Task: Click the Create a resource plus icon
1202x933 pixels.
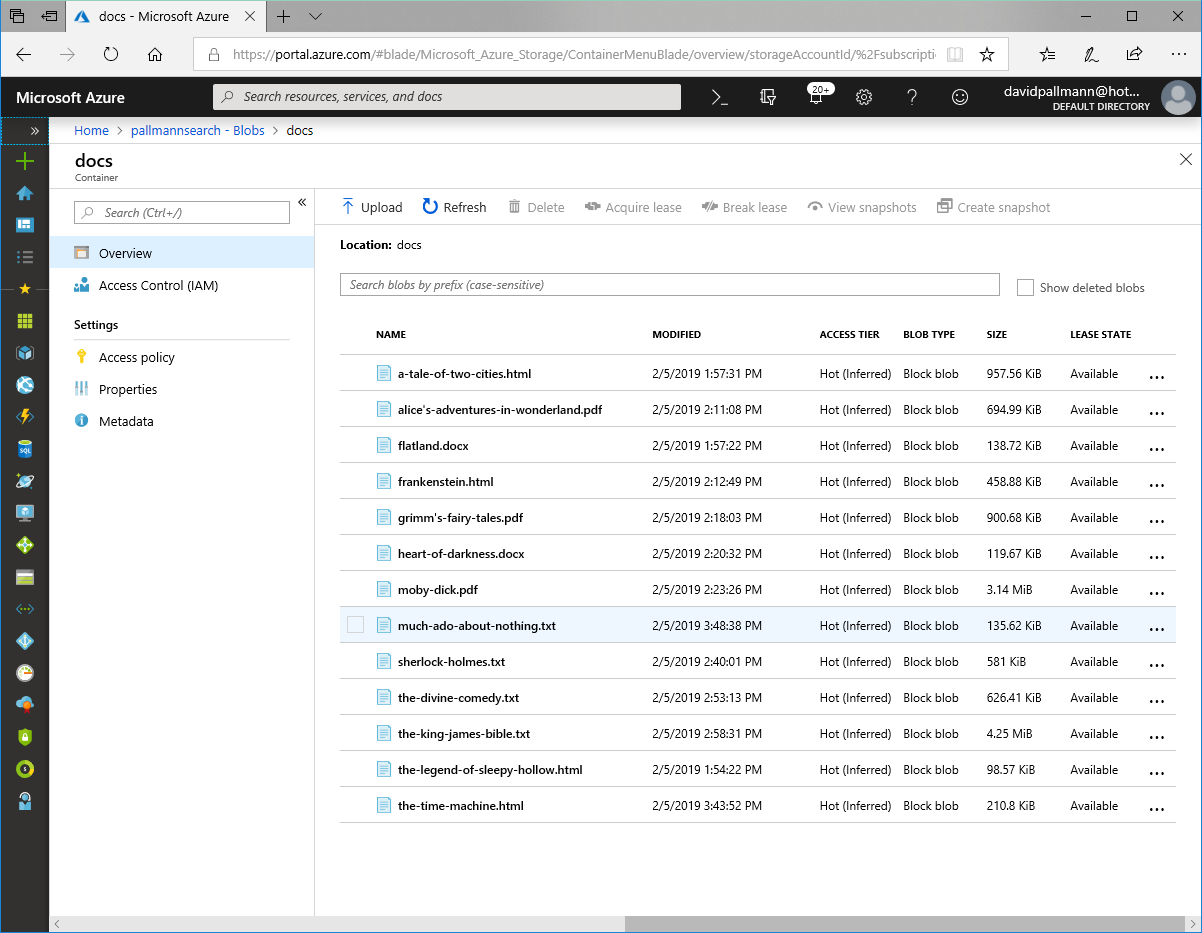Action: (x=24, y=162)
